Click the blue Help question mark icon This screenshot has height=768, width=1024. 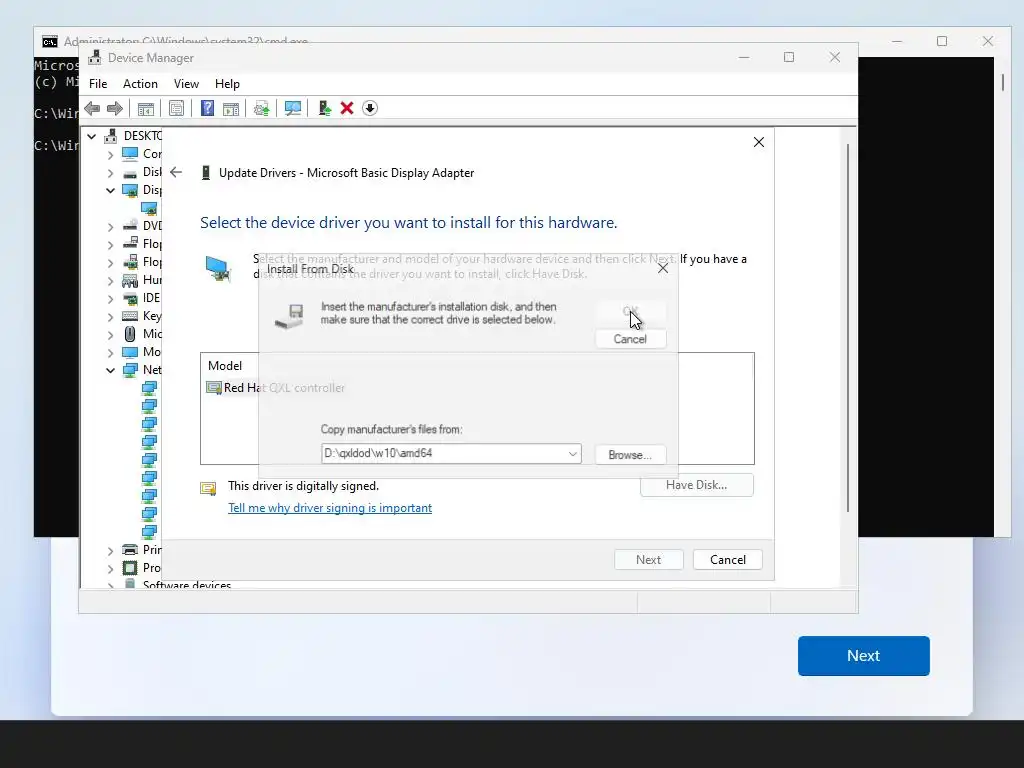207,108
